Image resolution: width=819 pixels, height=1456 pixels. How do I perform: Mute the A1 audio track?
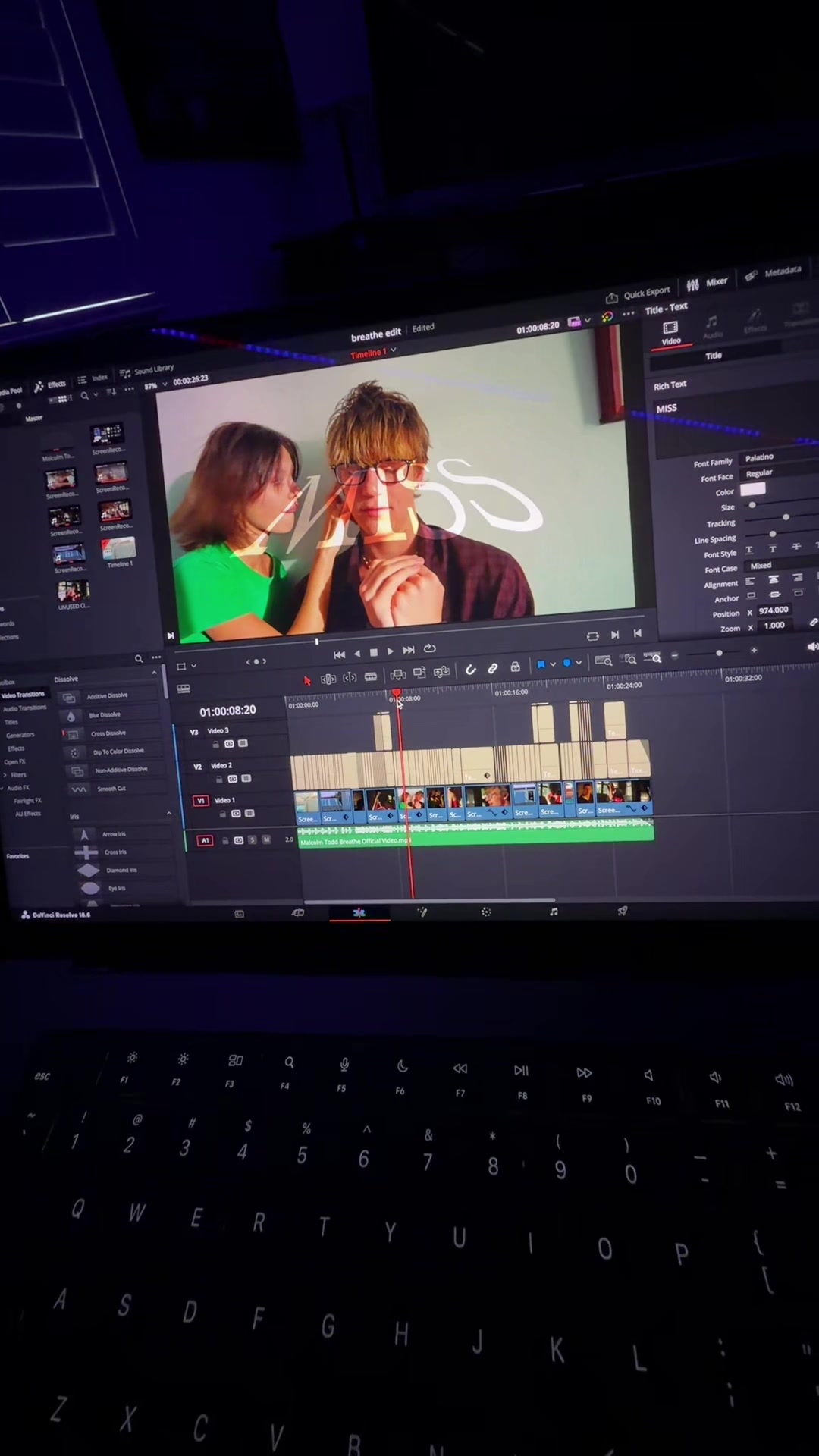coord(266,839)
